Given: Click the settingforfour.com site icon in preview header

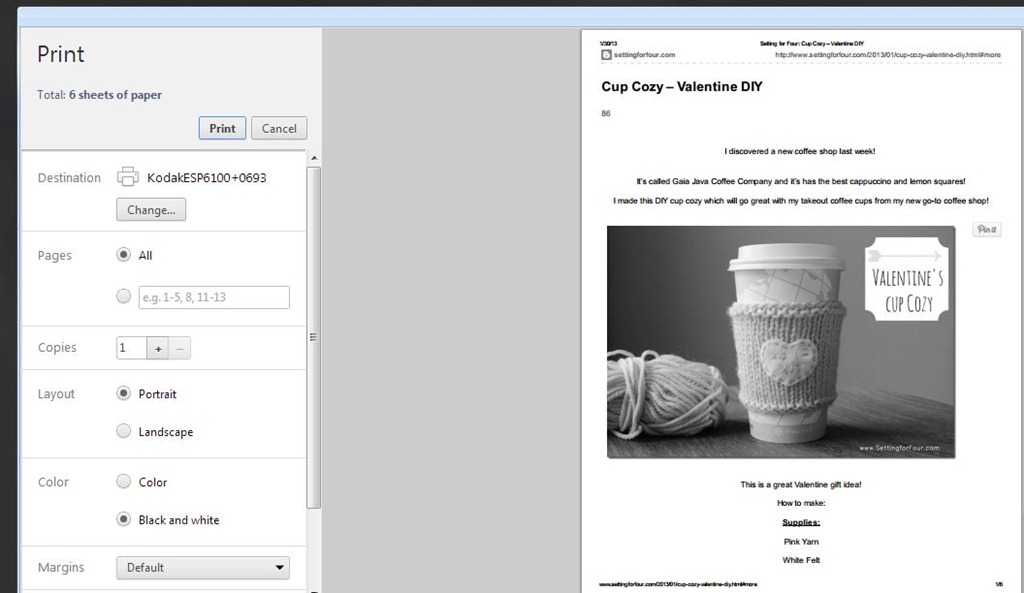Looking at the screenshot, I should [606, 55].
